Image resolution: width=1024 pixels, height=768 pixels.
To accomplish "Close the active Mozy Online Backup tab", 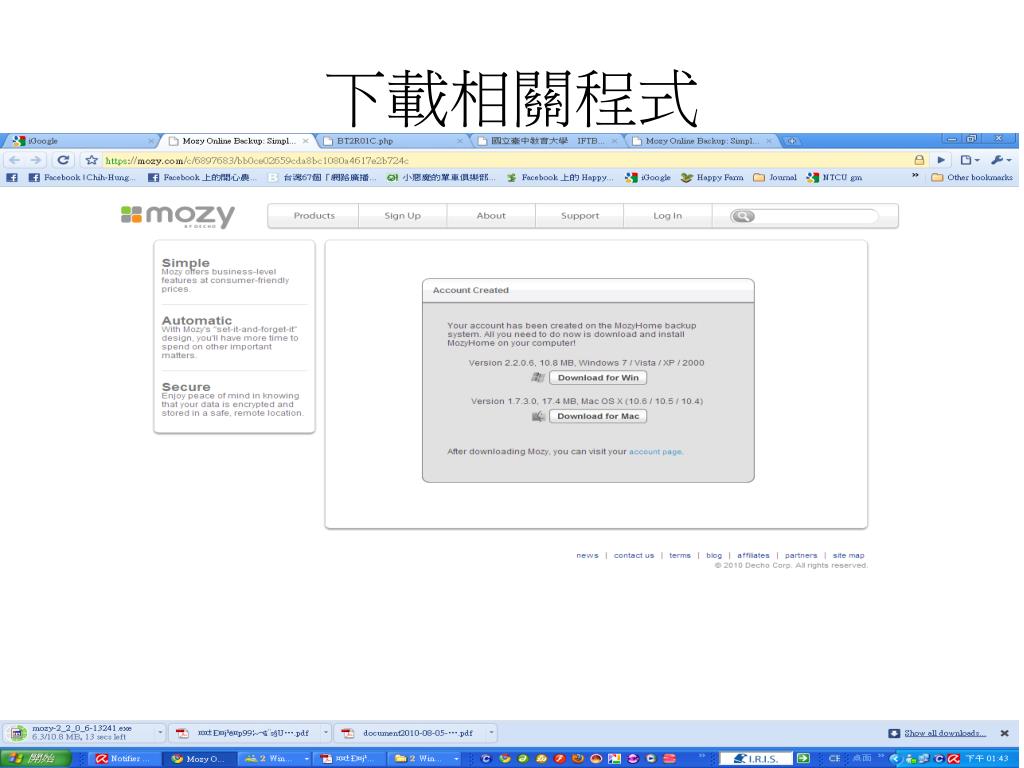I will (x=305, y=141).
